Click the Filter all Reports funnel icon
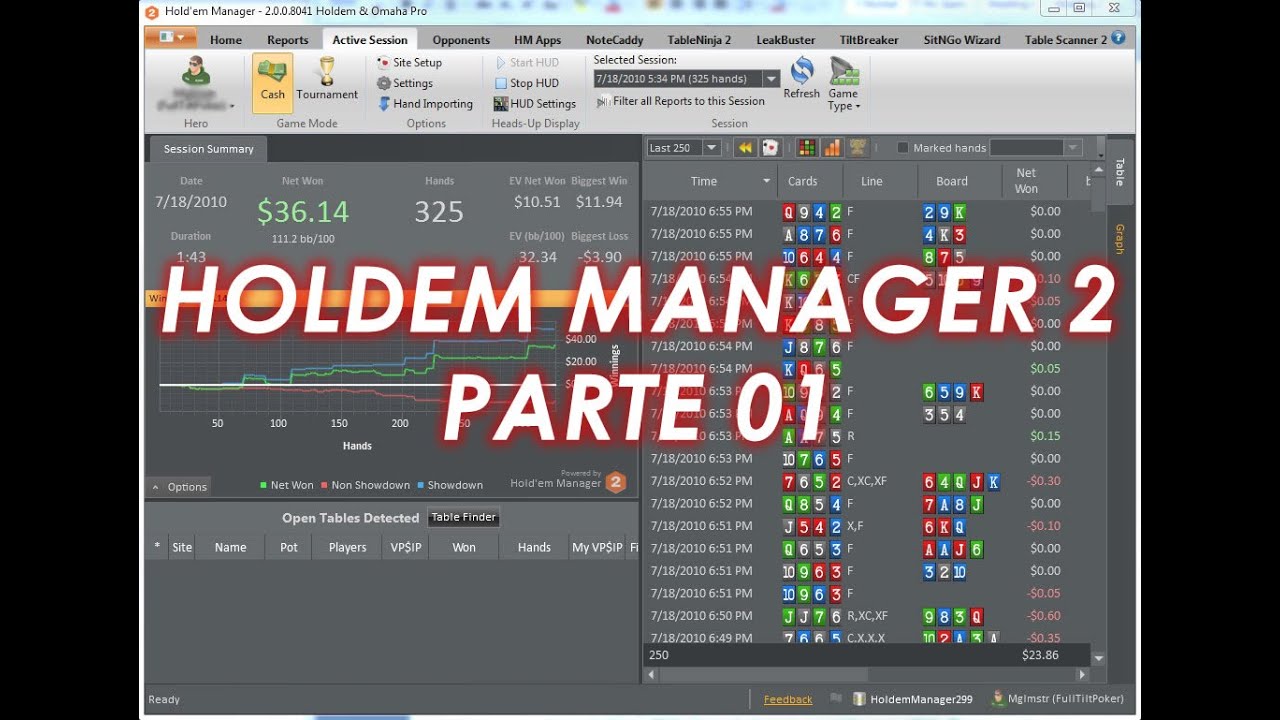The image size is (1280, 720). tap(603, 101)
